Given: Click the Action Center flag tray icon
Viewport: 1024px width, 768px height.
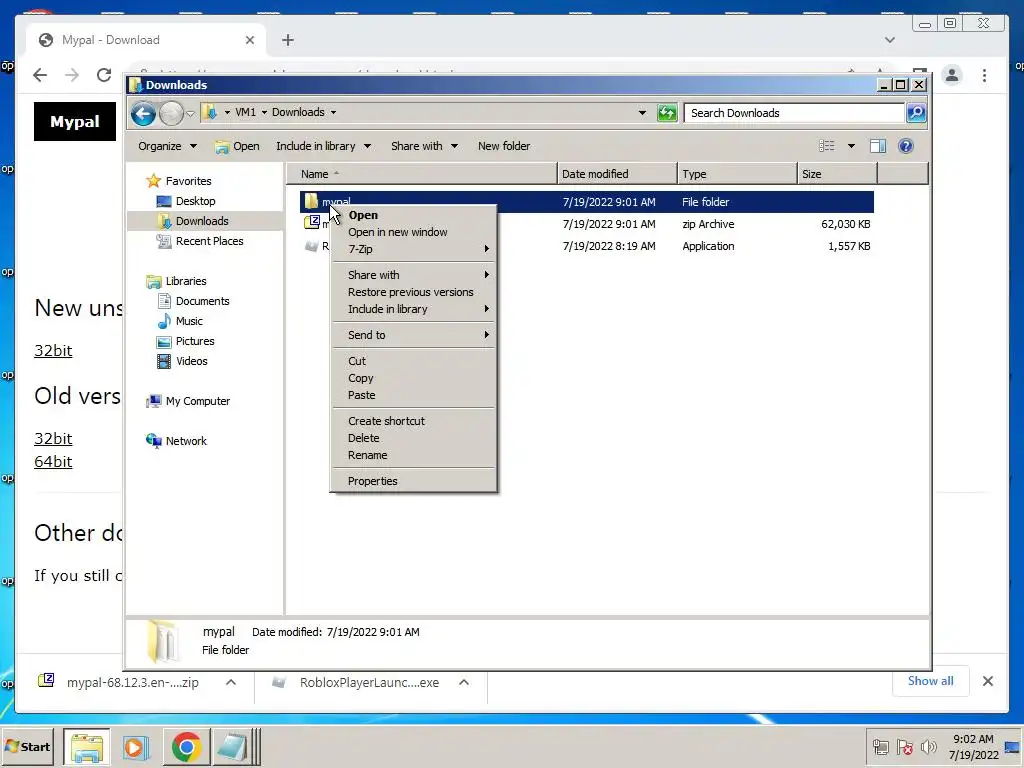Looking at the screenshot, I should click(x=904, y=746).
